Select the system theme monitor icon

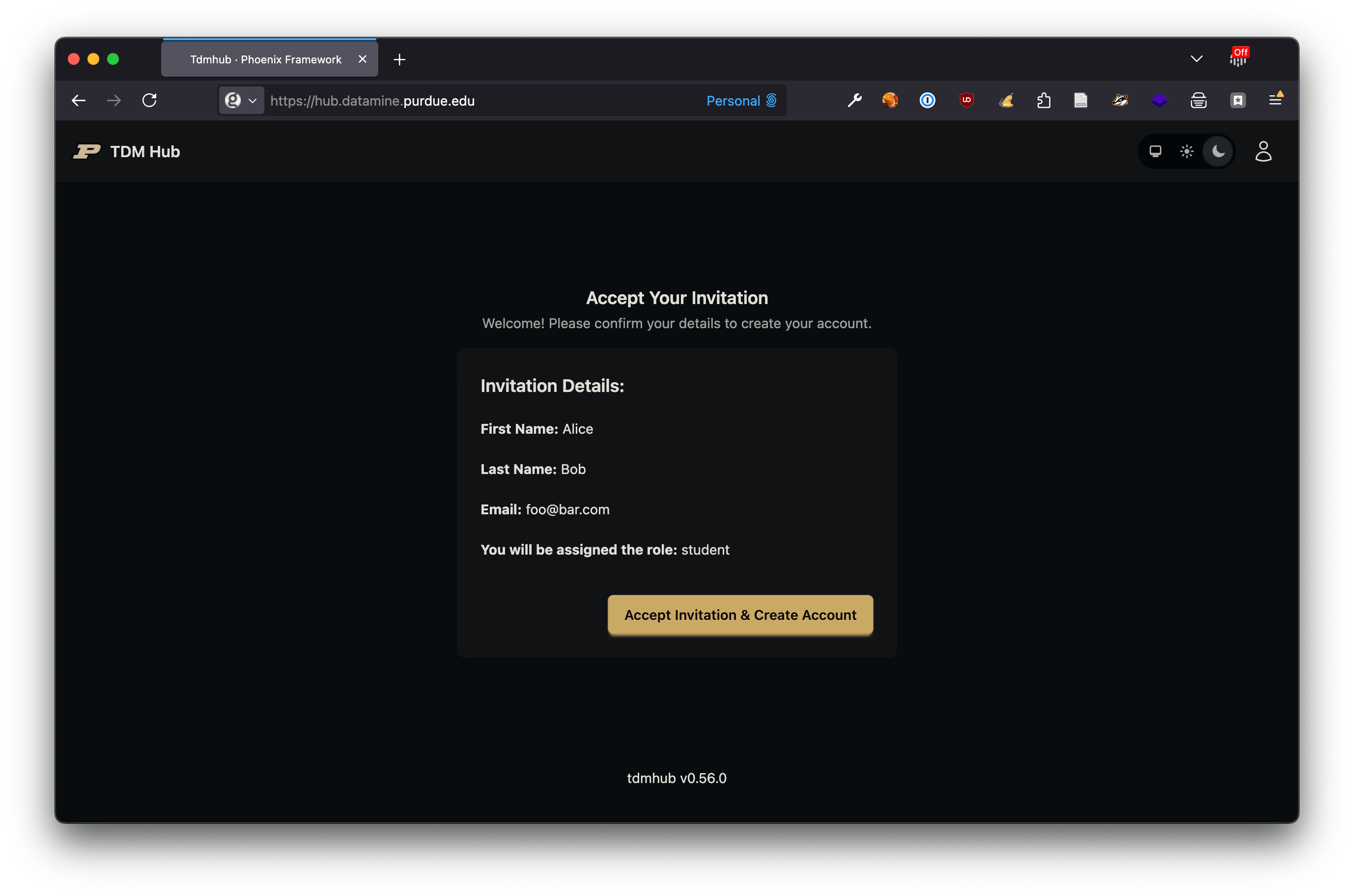1155,151
